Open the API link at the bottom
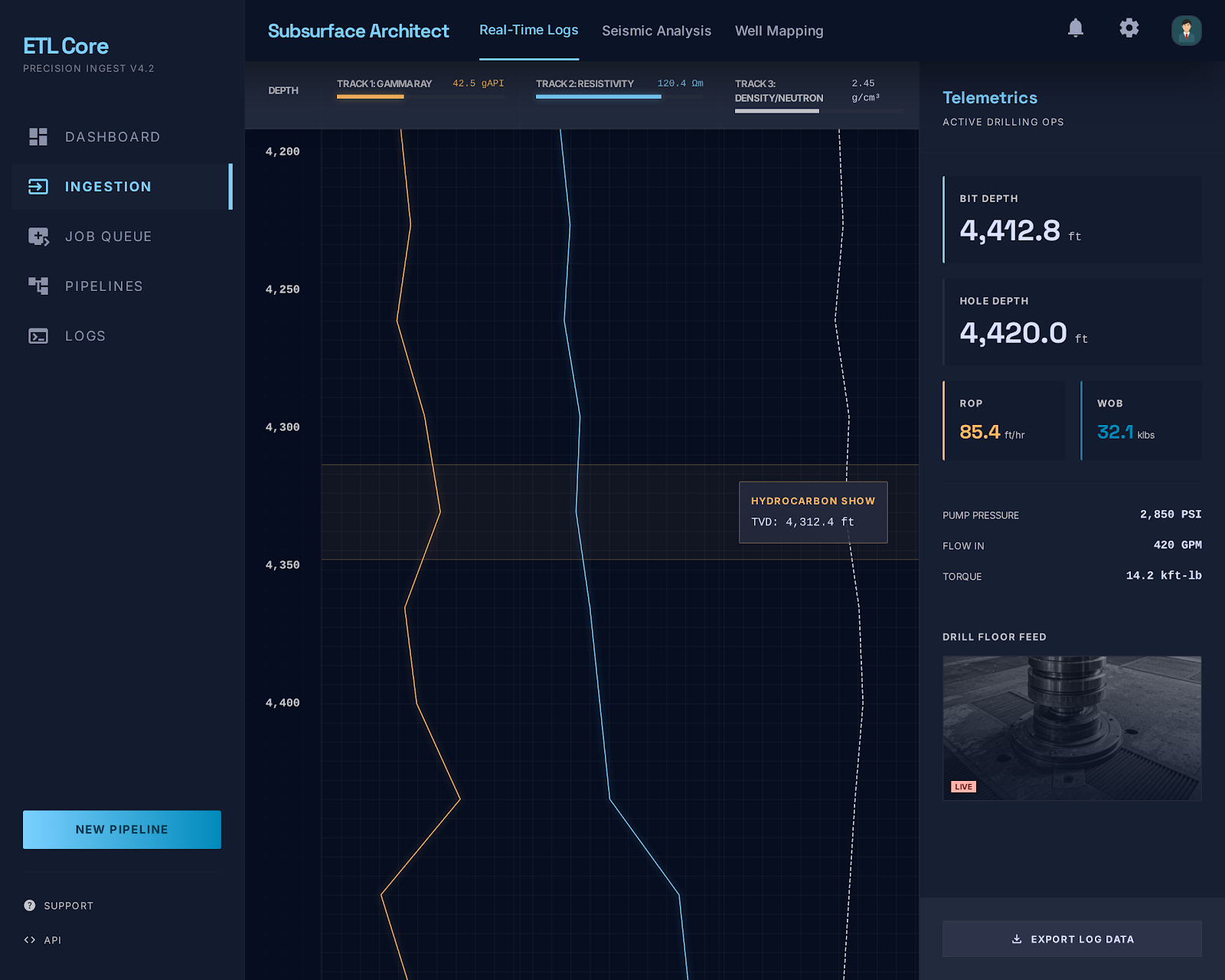The image size is (1225, 980). pos(31,939)
